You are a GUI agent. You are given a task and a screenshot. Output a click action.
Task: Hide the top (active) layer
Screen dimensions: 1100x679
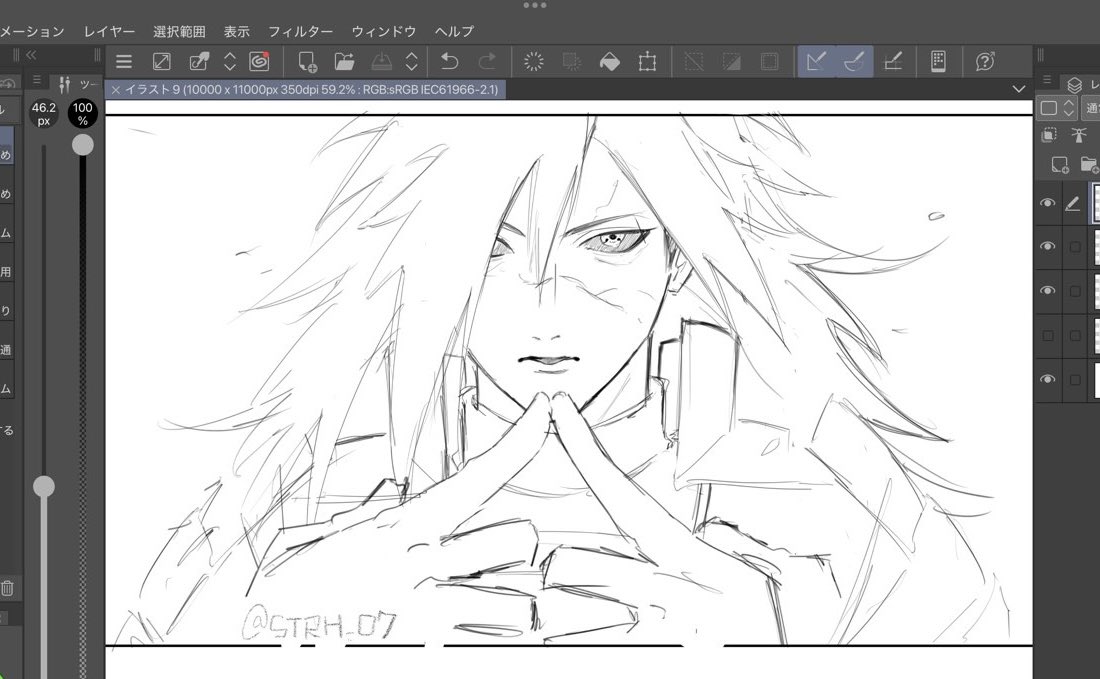[x=1047, y=203]
